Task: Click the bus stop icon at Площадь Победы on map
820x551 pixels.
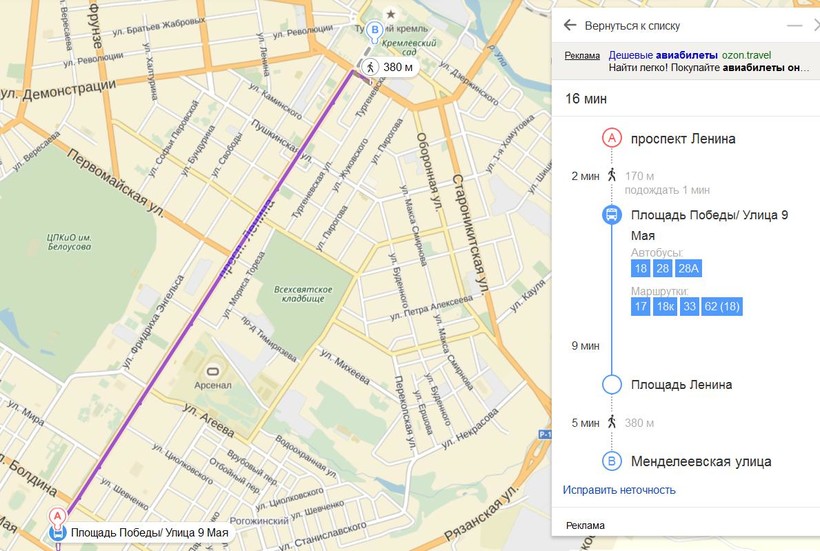Action: click(58, 533)
